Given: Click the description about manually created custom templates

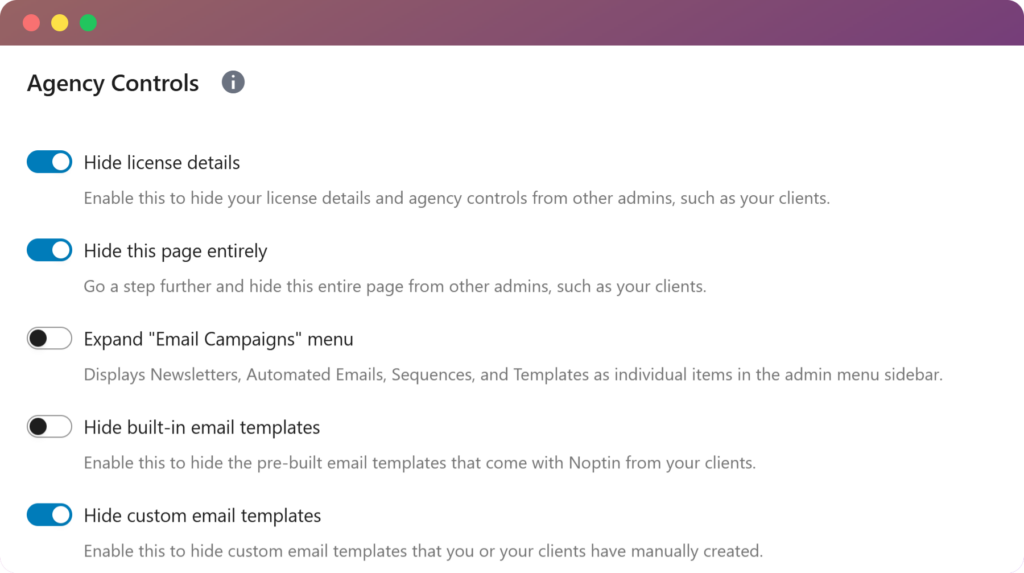Looking at the screenshot, I should point(423,551).
